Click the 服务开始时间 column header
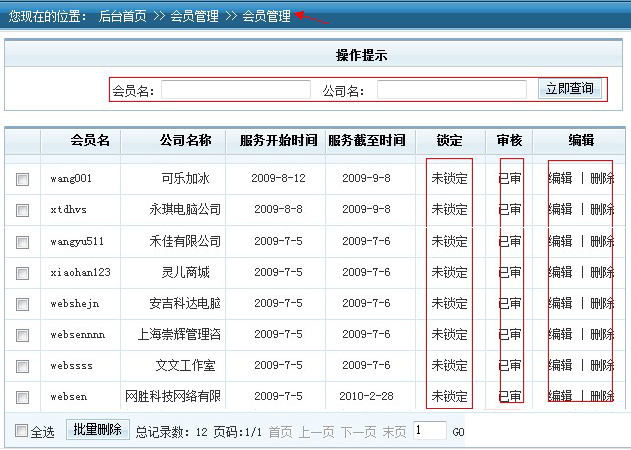This screenshot has width=631, height=450. click(x=278, y=140)
